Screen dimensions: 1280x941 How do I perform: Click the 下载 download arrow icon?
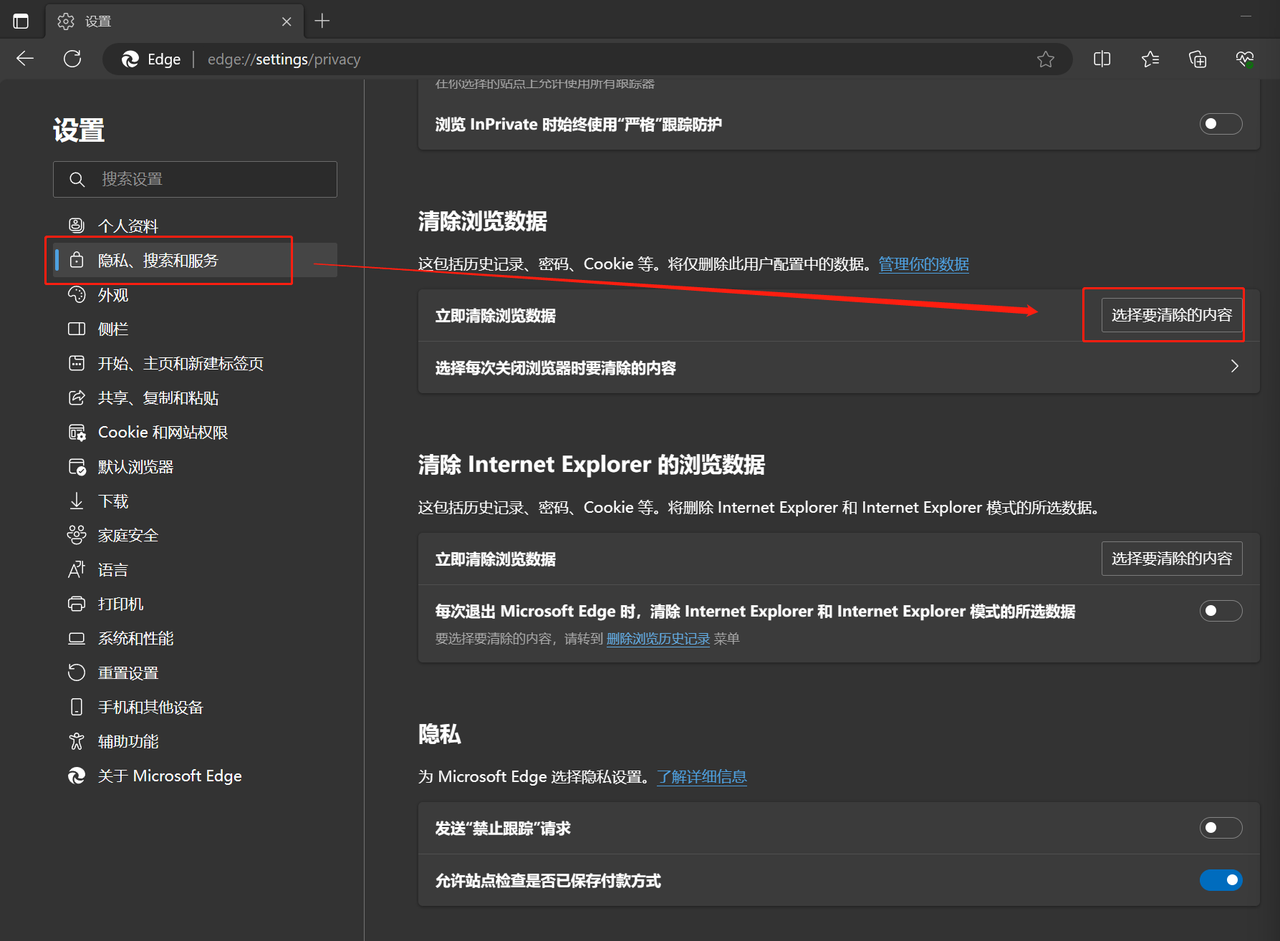pyautogui.click(x=76, y=501)
